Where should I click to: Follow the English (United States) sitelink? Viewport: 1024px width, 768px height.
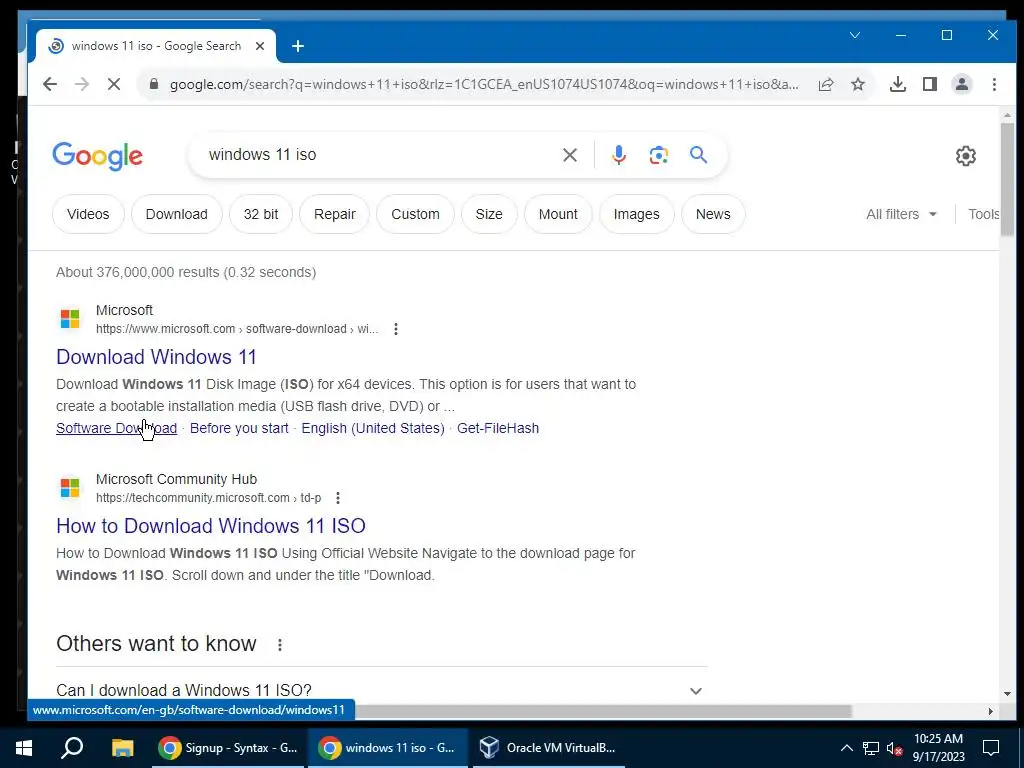pyautogui.click(x=373, y=428)
